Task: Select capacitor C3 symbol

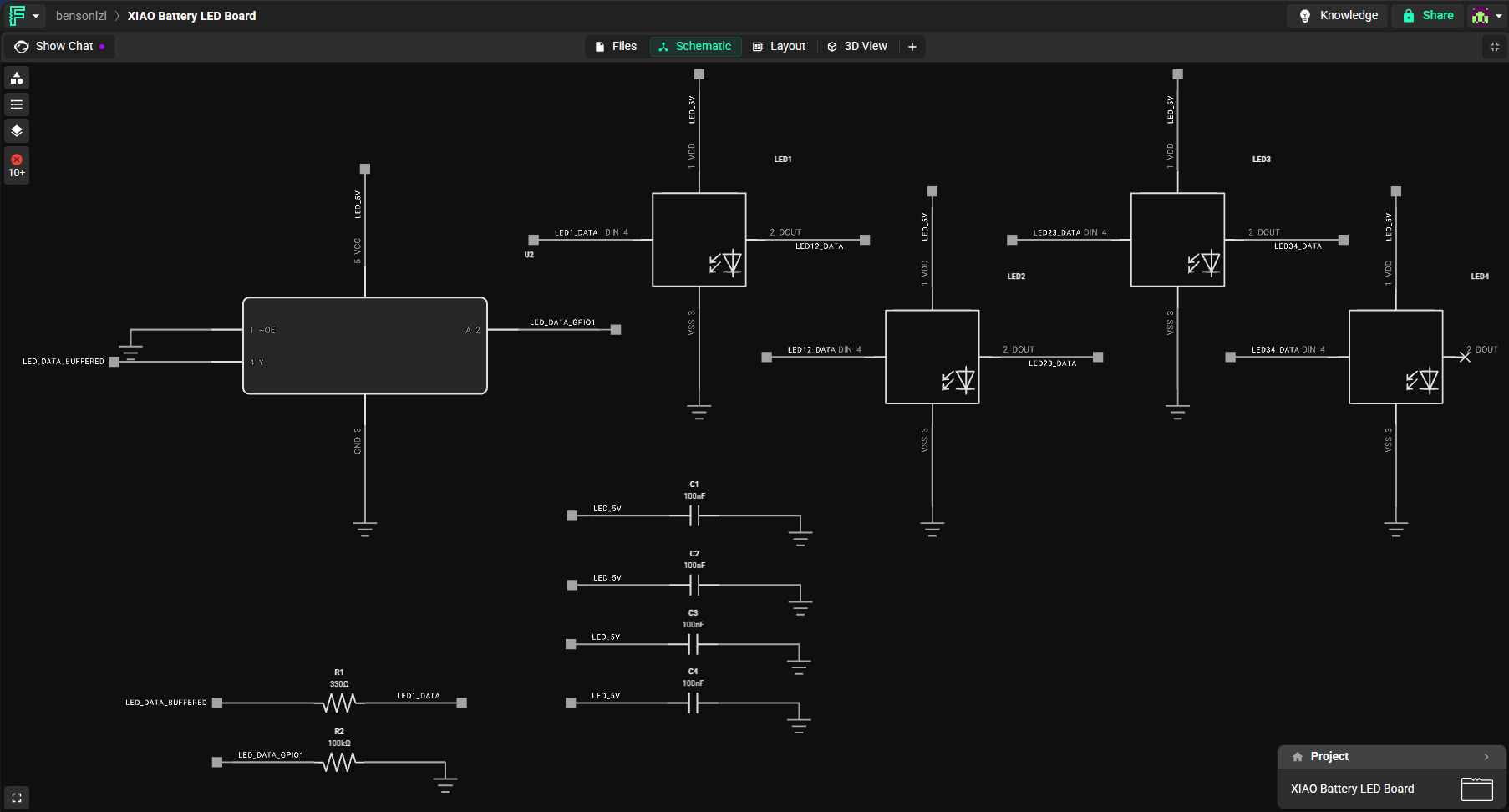Action: click(x=693, y=644)
